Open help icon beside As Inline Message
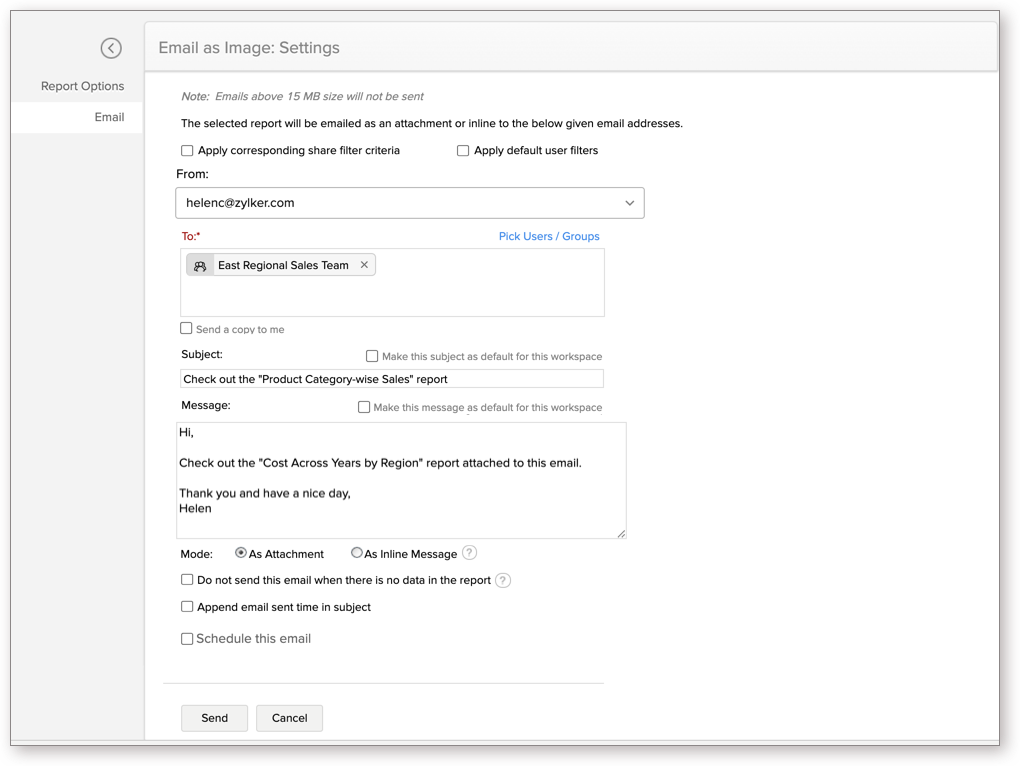The height and width of the screenshot is (766, 1020). pos(469,553)
